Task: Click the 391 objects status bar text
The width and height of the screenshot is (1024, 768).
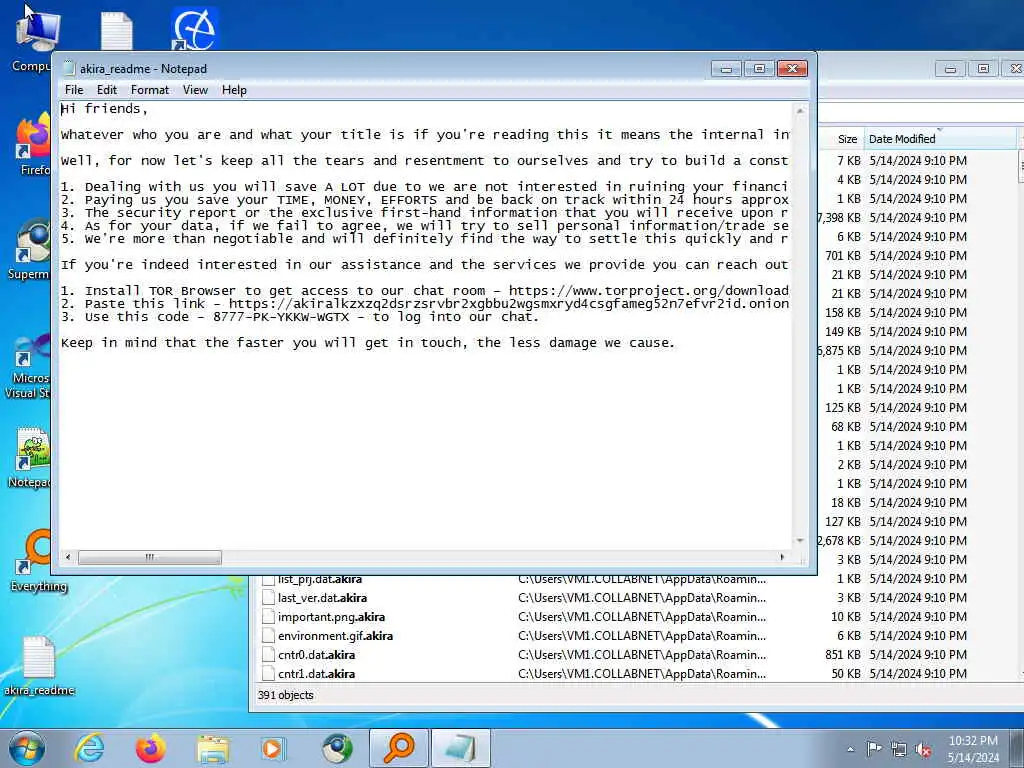Action: [285, 695]
